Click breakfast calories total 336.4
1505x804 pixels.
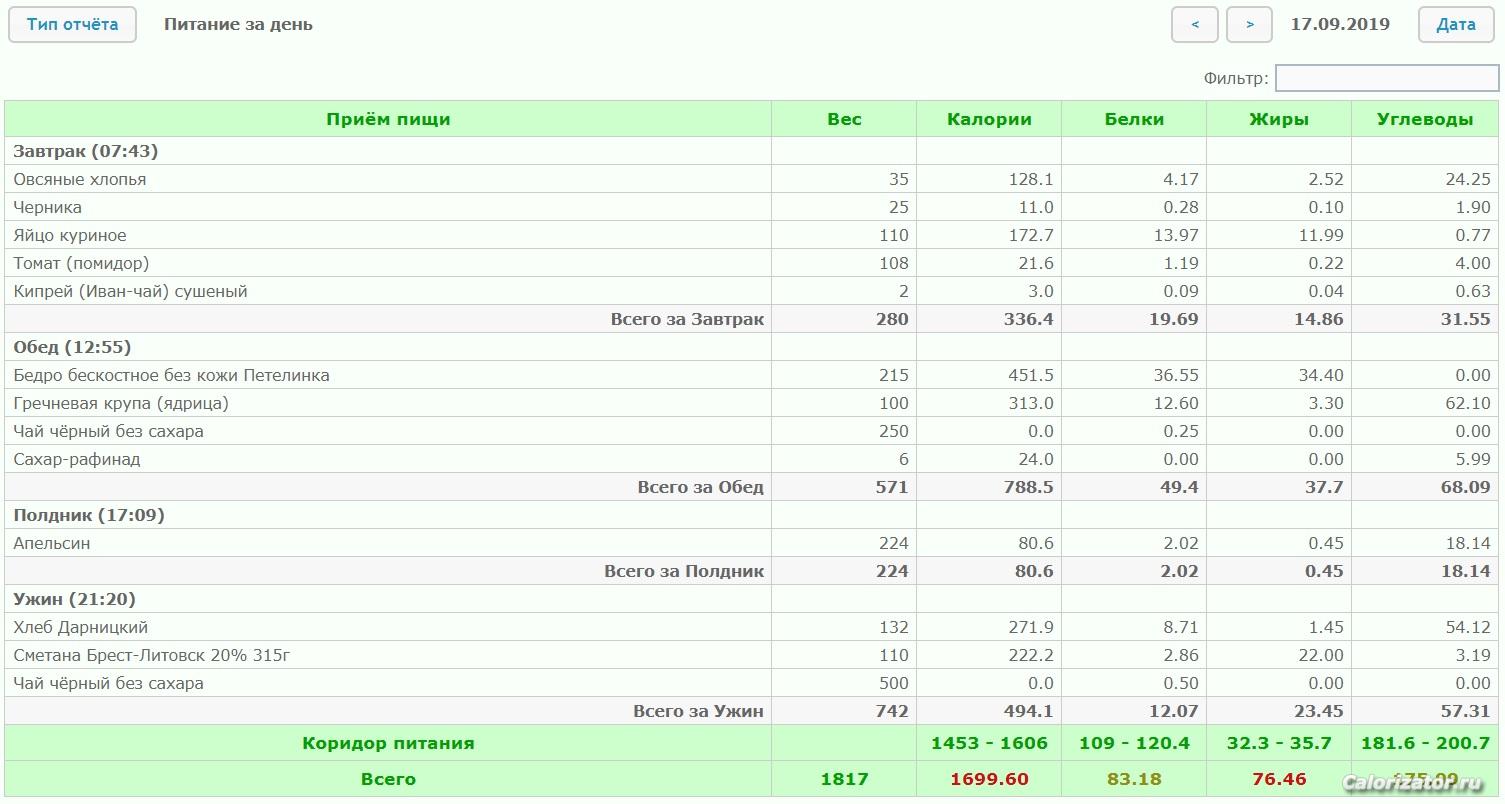coord(1029,319)
